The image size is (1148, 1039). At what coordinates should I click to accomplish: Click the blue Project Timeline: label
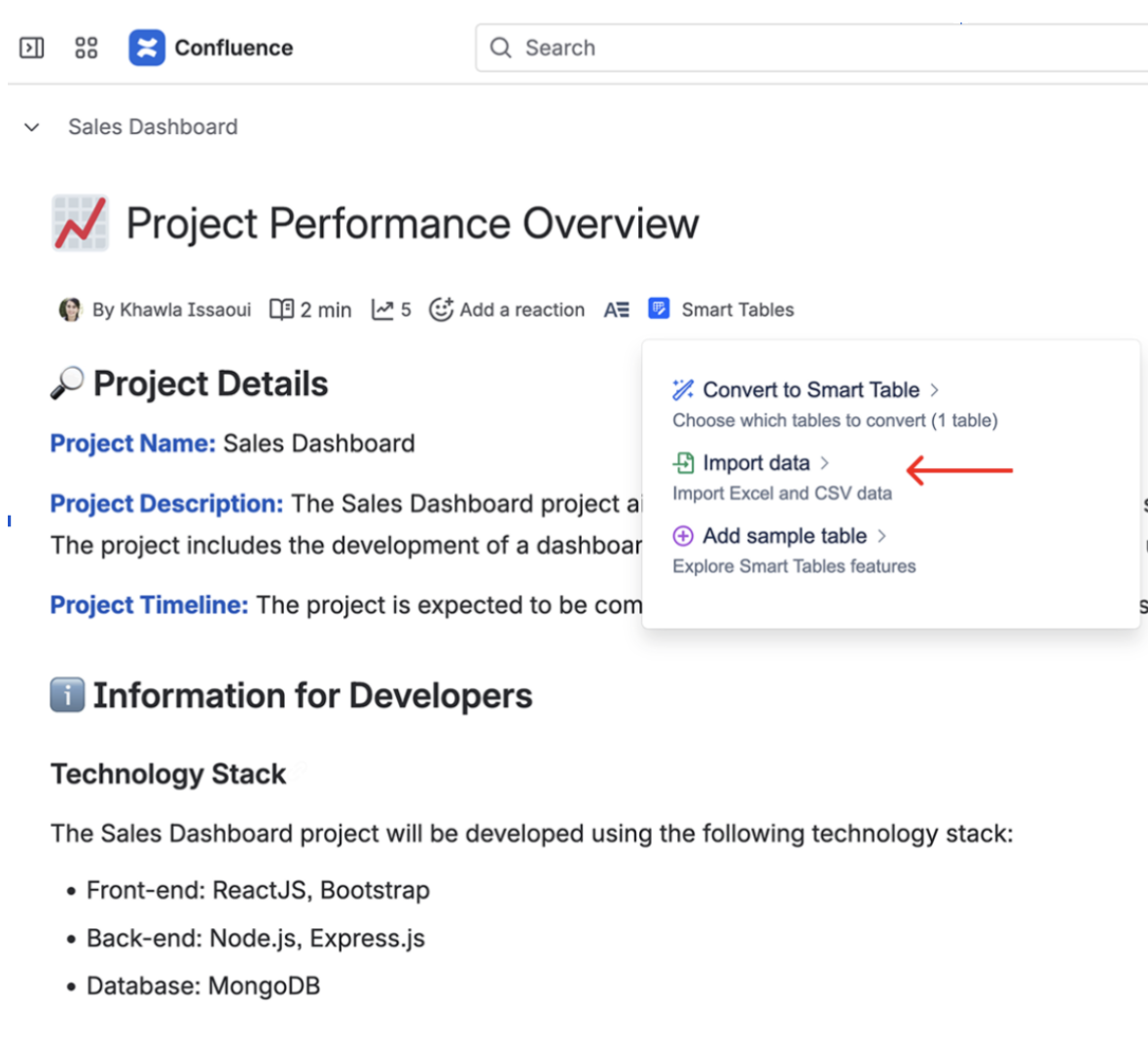point(150,605)
